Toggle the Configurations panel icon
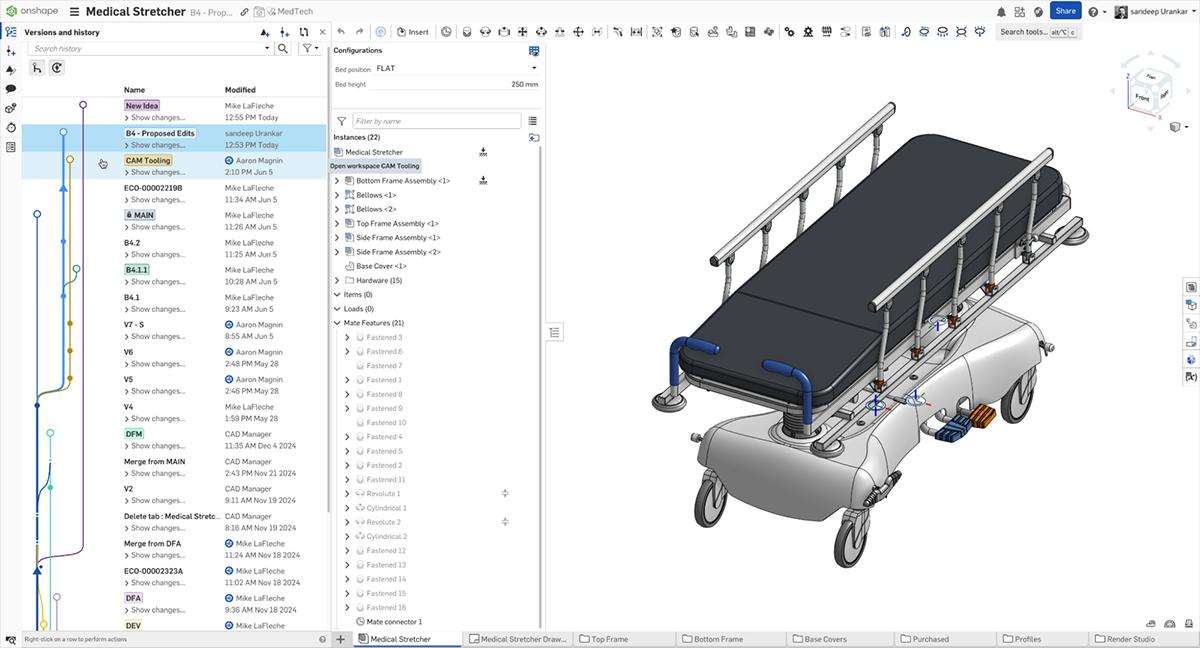 [534, 51]
